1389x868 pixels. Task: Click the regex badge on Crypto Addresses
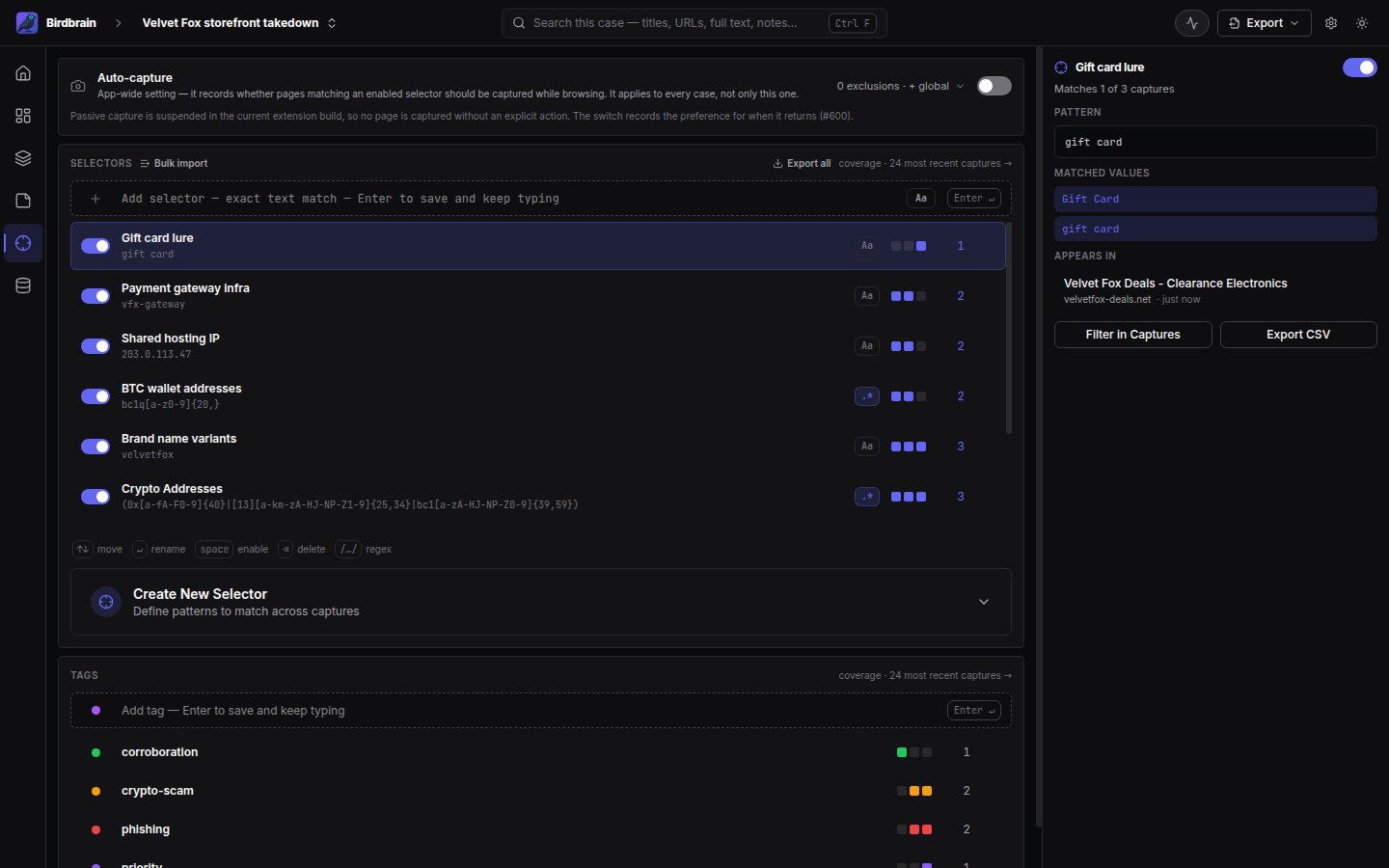tap(867, 497)
